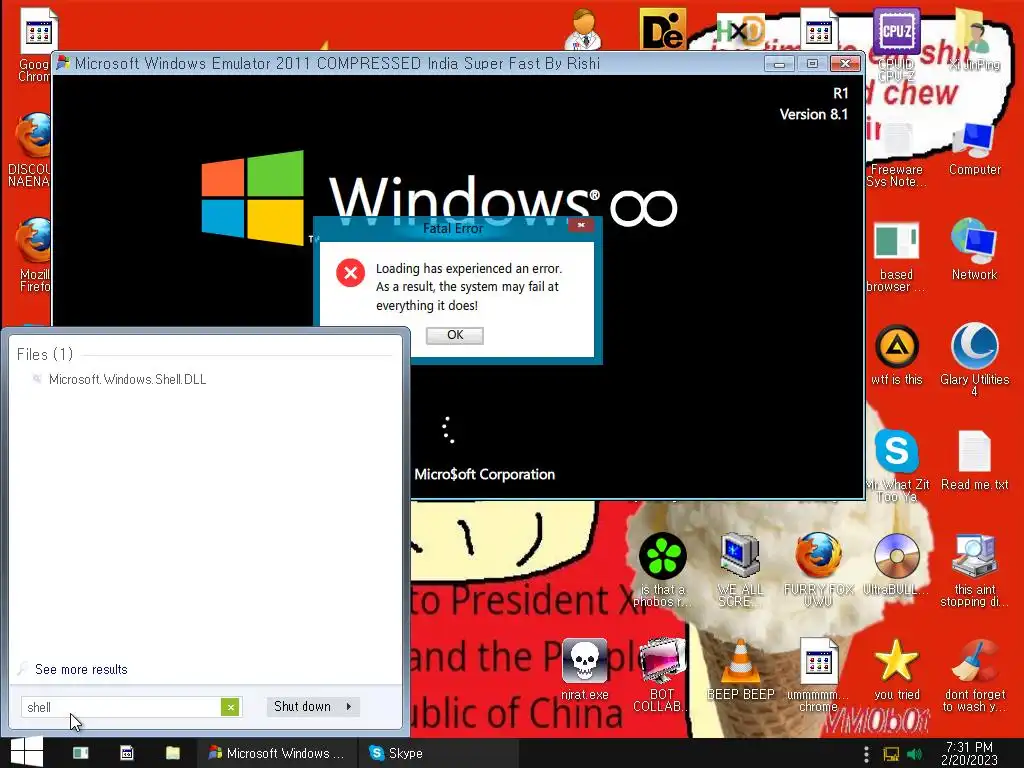Open the CPUID CPU-Z desktop icon
This screenshot has height=768, width=1024.
[x=897, y=44]
